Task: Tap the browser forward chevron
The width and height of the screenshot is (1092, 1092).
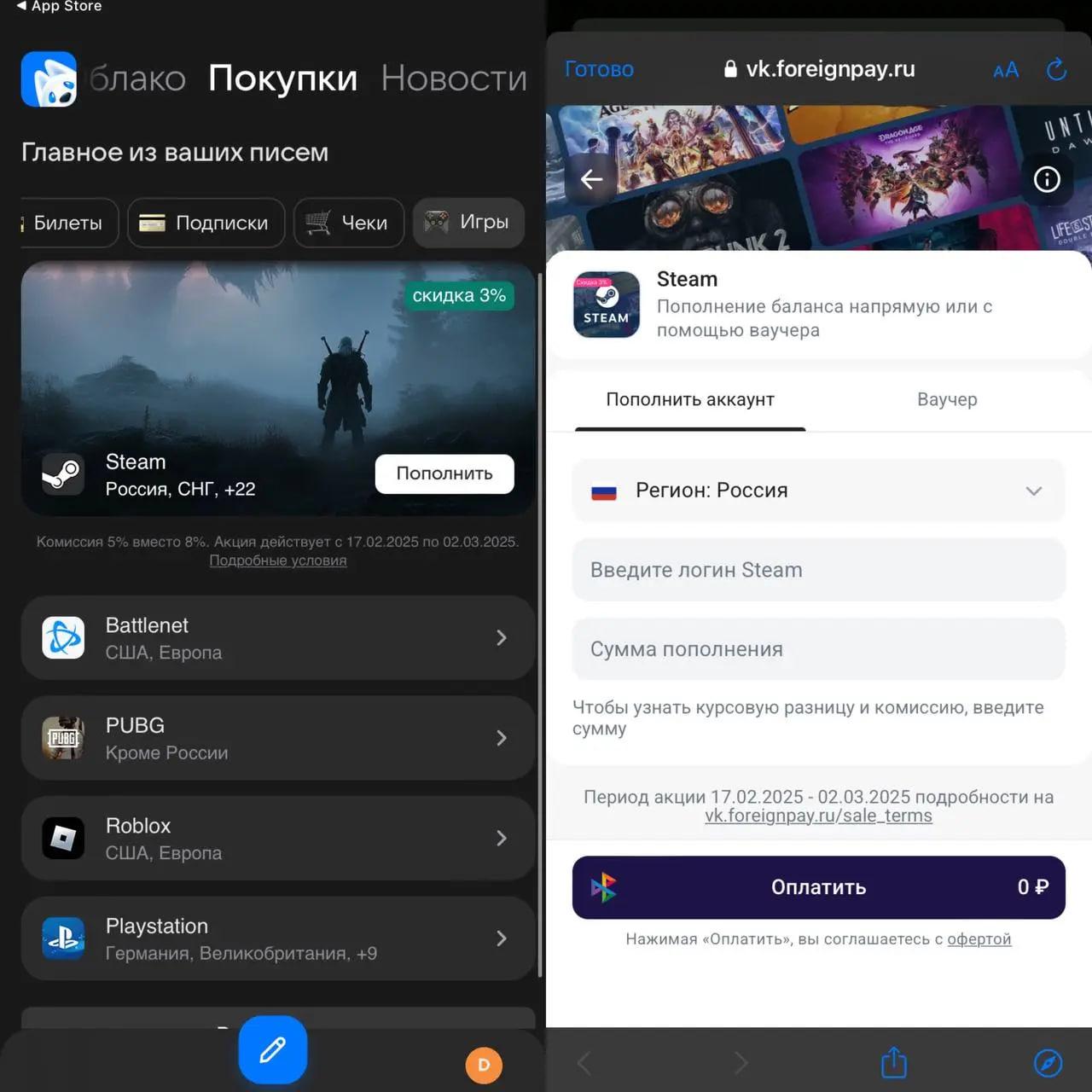Action: 741,1063
